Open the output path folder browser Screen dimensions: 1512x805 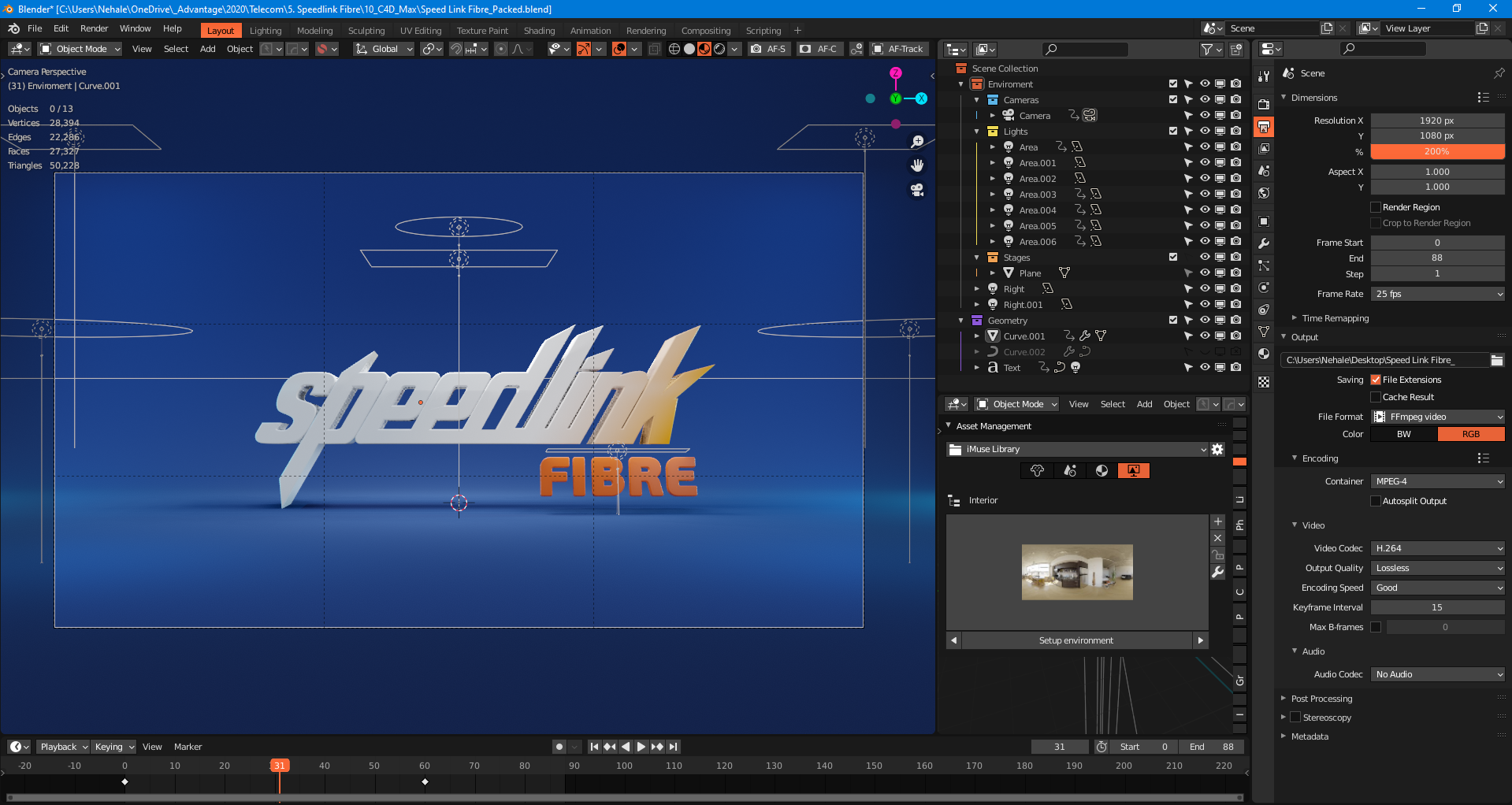pos(1497,360)
